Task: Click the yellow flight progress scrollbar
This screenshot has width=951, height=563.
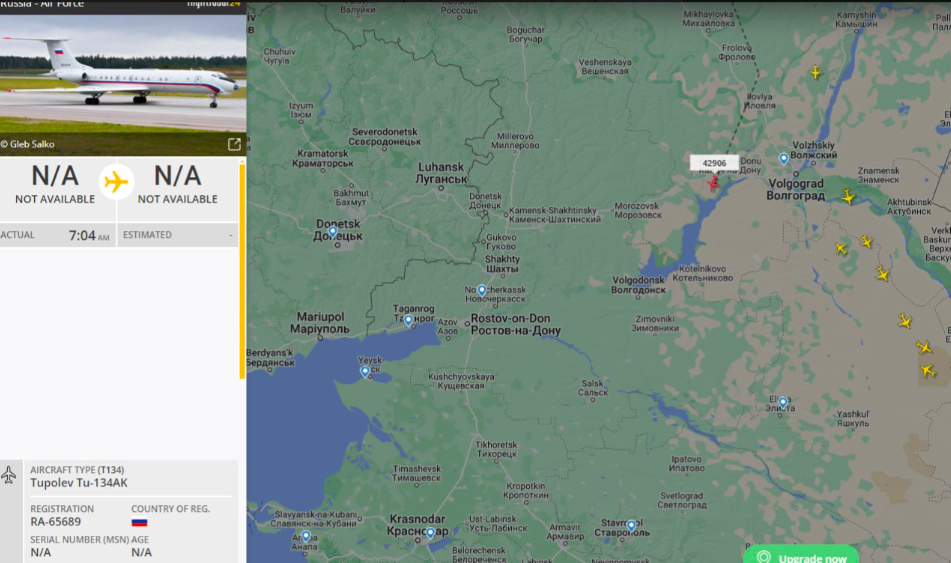Action: tap(243, 270)
